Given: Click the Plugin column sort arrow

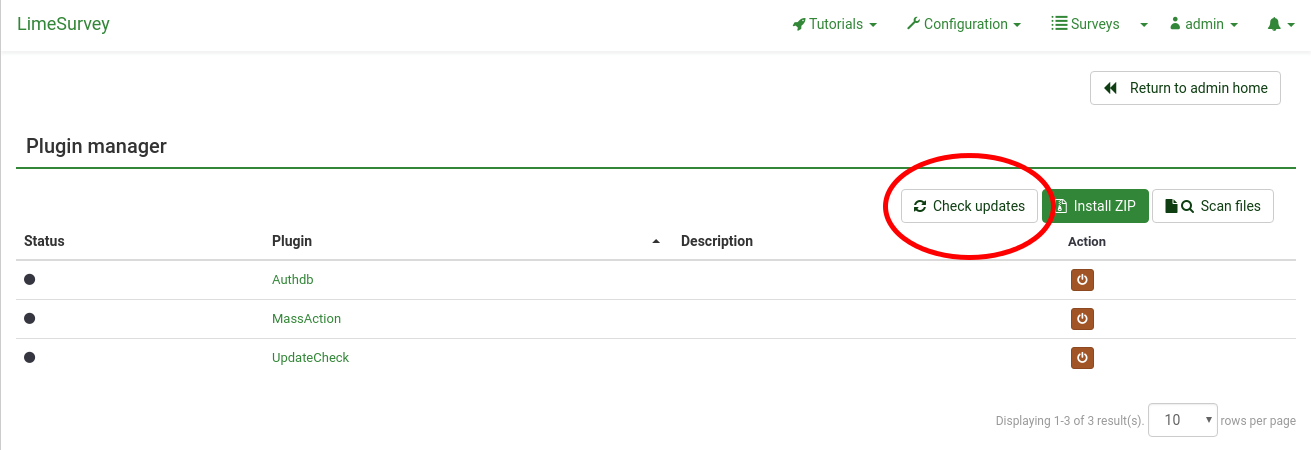Looking at the screenshot, I should 657,242.
